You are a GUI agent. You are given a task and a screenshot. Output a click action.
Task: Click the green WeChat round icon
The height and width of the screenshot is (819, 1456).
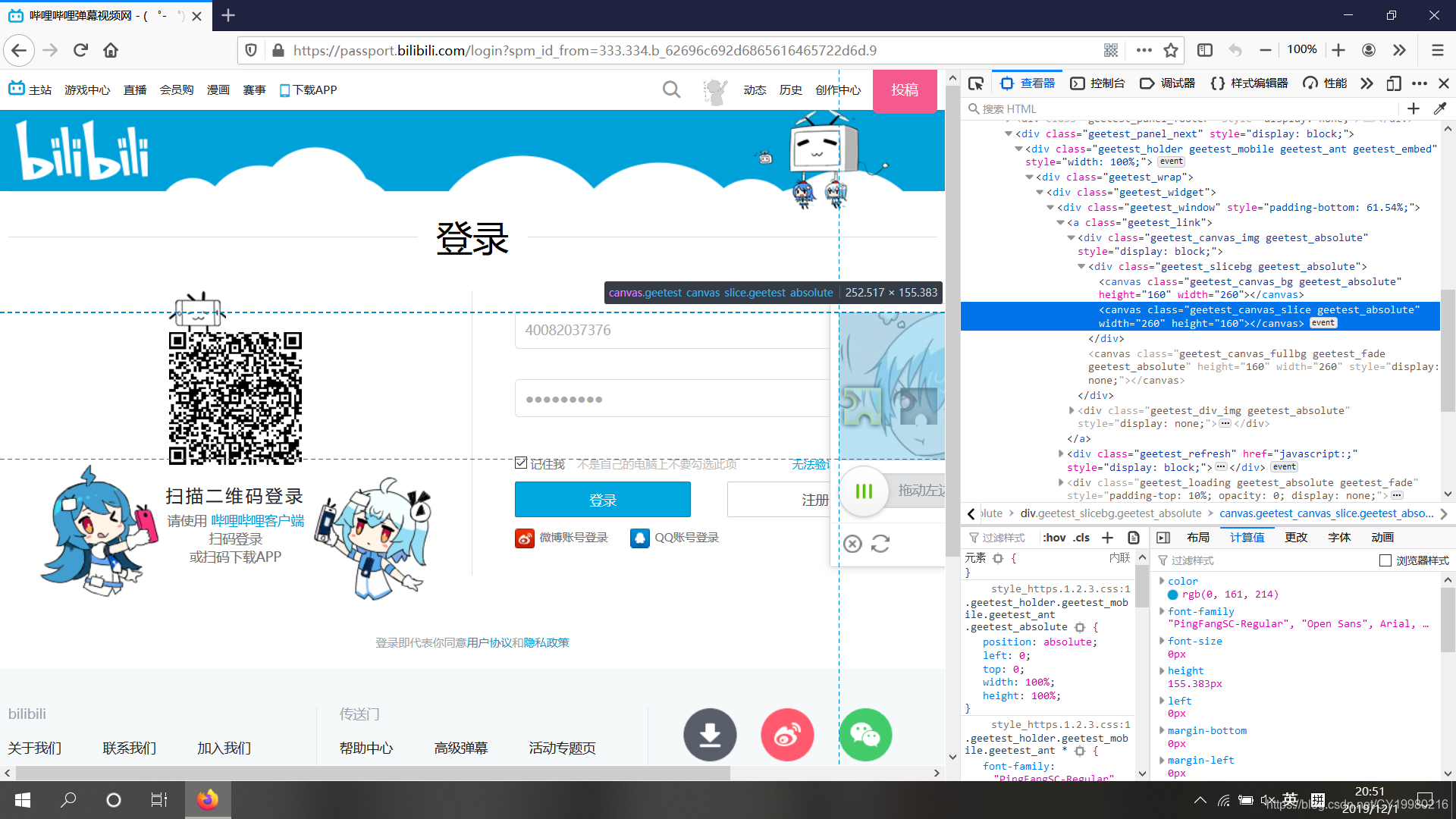click(x=865, y=734)
